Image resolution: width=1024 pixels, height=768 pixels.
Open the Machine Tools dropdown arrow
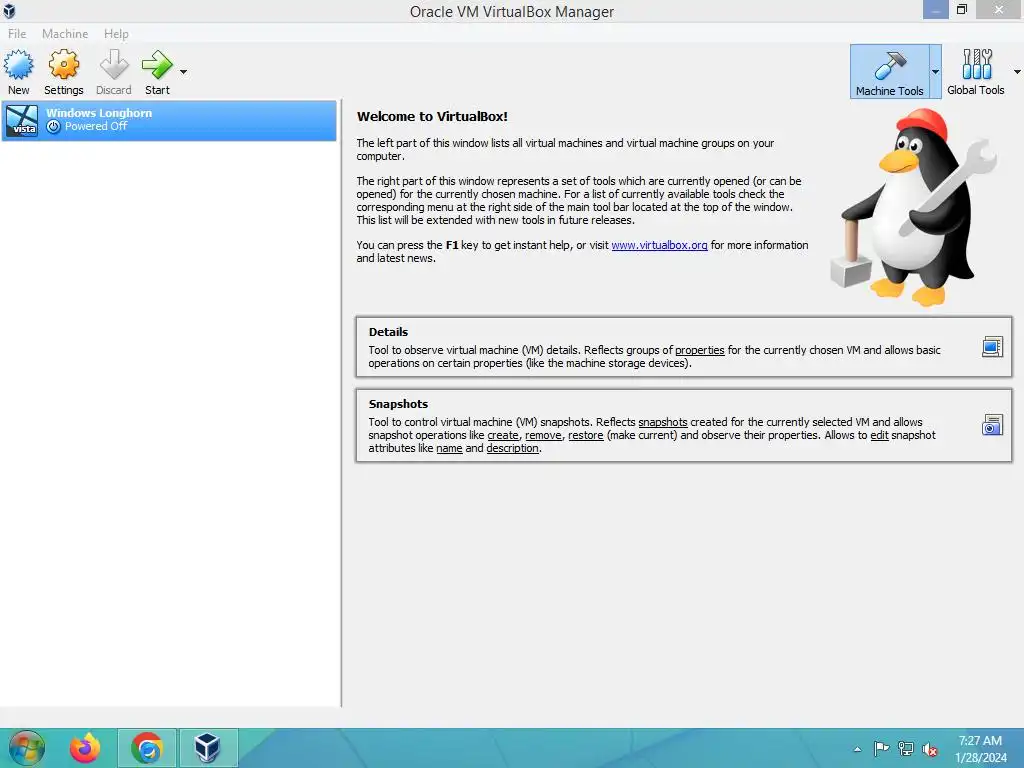click(935, 72)
